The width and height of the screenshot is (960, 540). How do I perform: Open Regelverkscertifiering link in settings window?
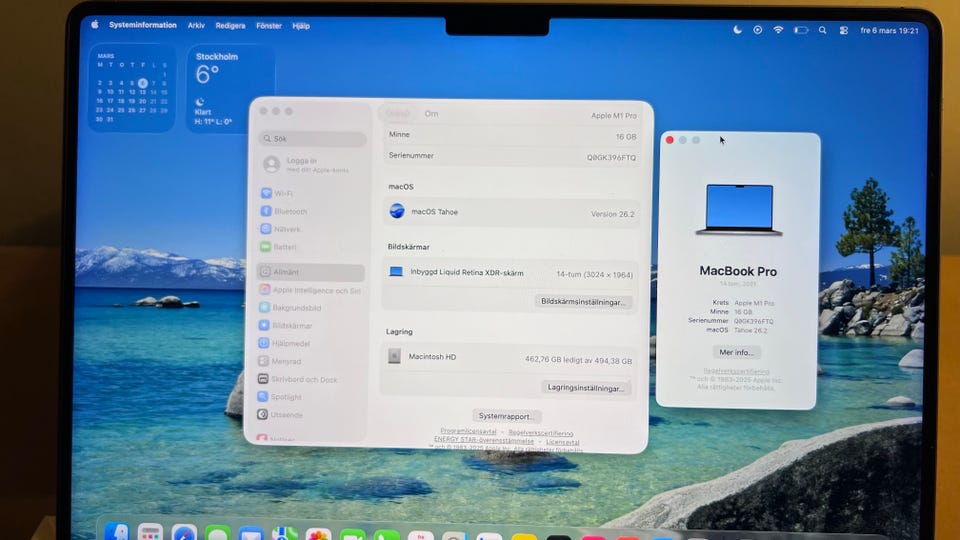pyautogui.click(x=541, y=433)
